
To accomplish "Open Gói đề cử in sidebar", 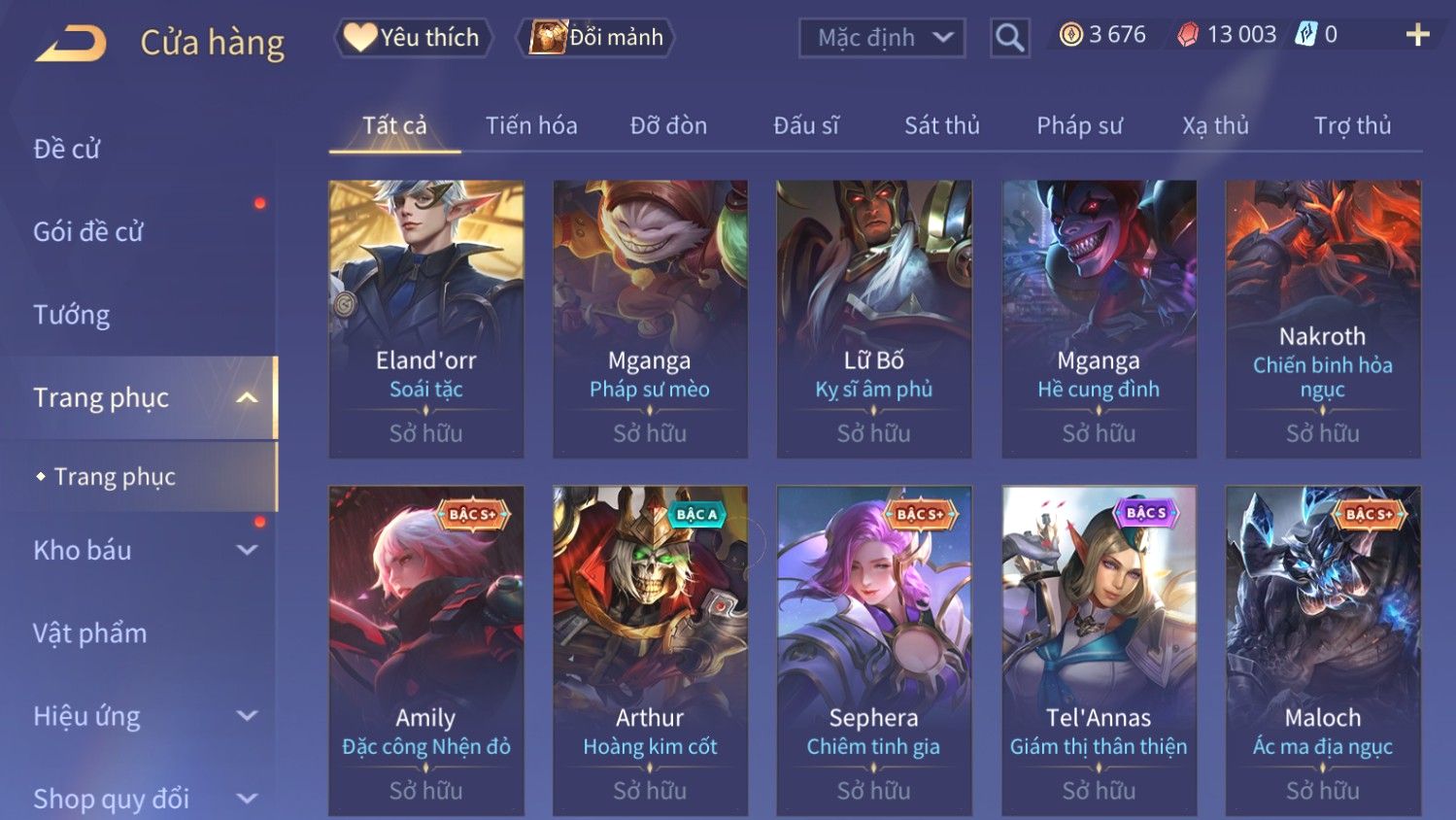I will (88, 231).
